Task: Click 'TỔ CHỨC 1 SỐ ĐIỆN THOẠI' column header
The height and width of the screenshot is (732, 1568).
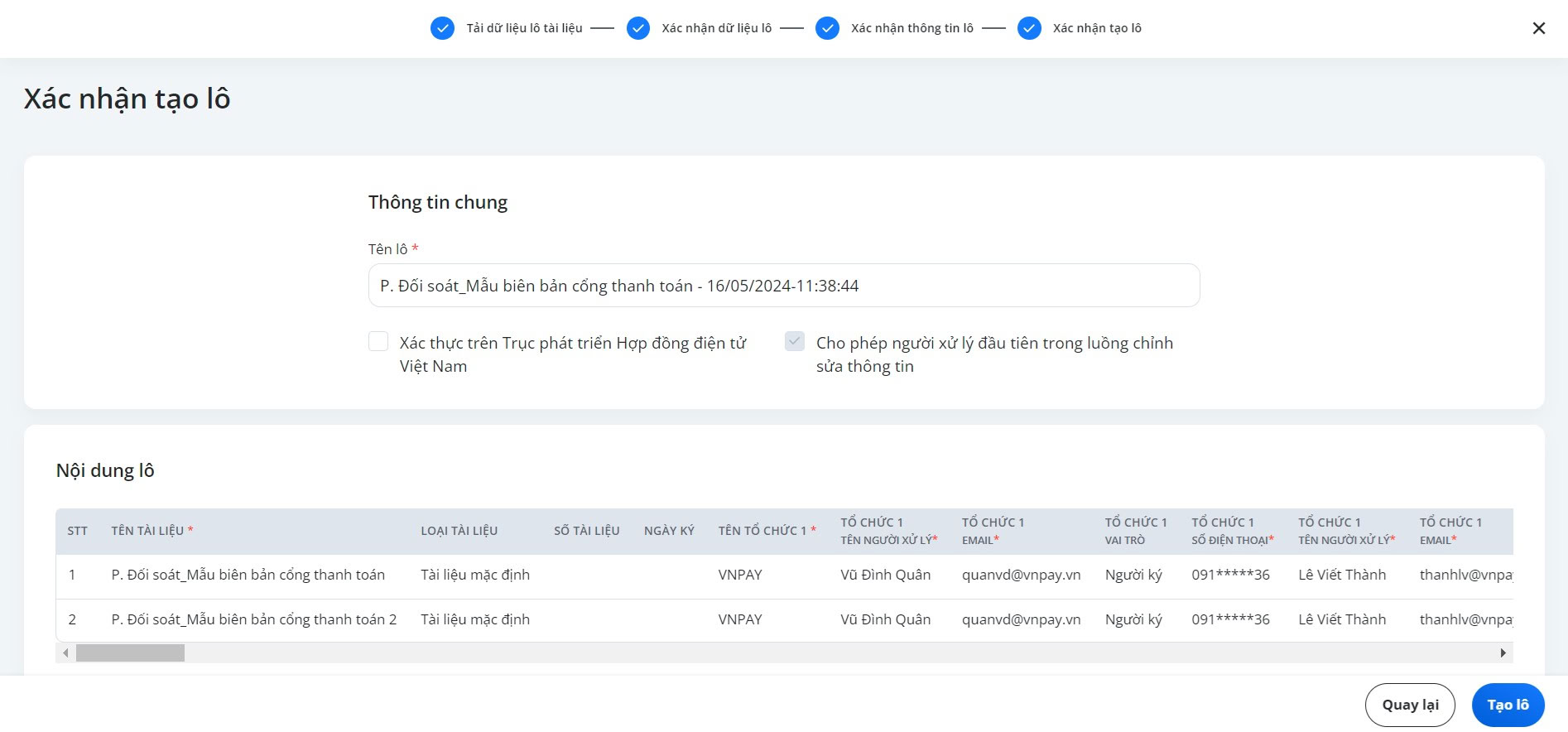Action: (x=1233, y=531)
